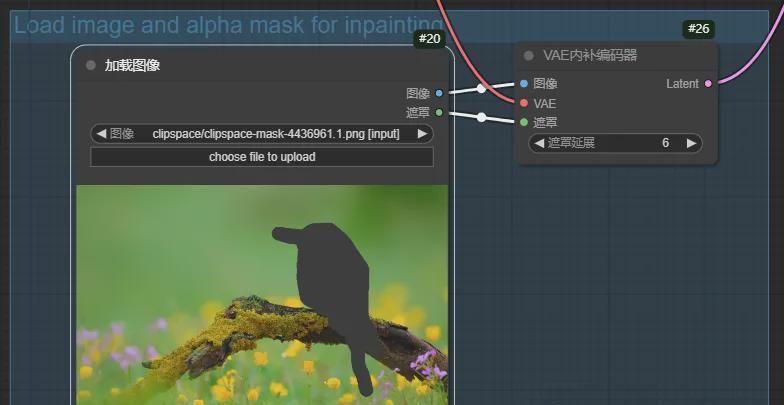Increase 遮罩延展 value with right arrow
Image resolution: width=784 pixels, height=405 pixels.
tap(692, 143)
